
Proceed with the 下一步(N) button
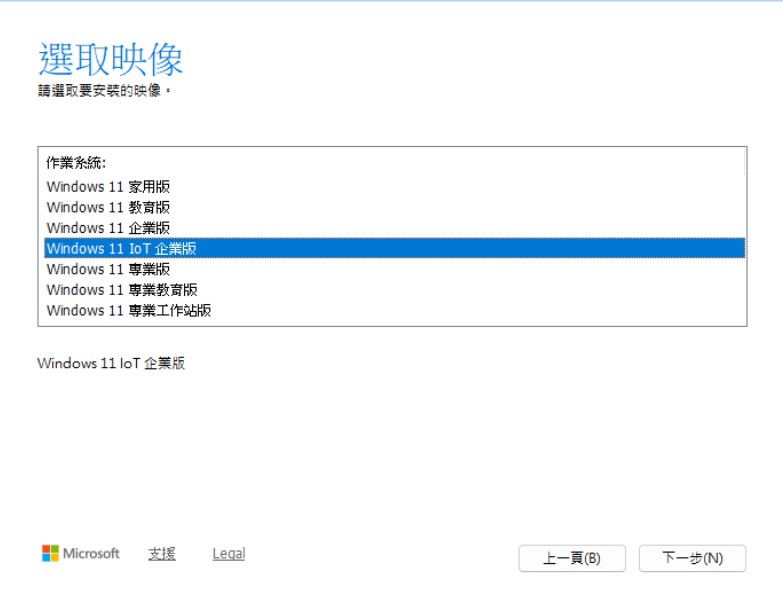tap(692, 558)
